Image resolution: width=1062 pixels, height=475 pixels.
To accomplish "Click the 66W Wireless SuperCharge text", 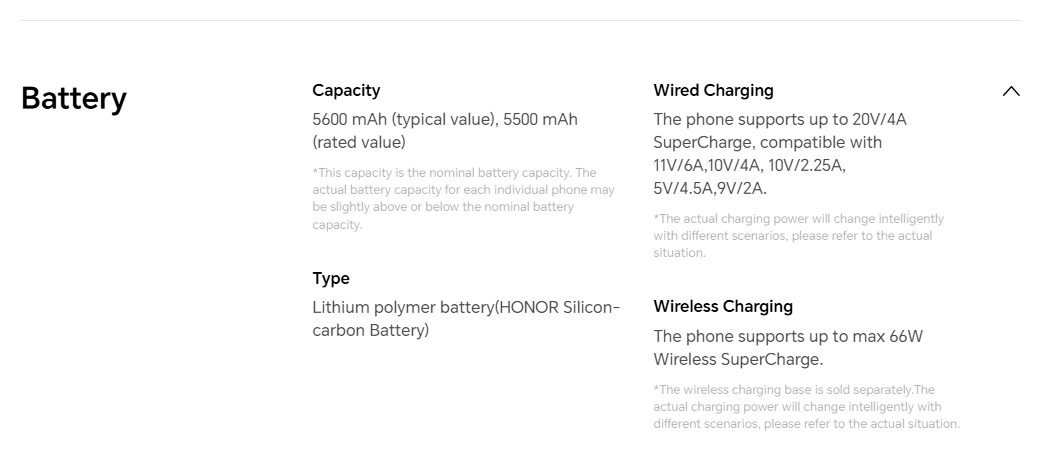I will 788,348.
